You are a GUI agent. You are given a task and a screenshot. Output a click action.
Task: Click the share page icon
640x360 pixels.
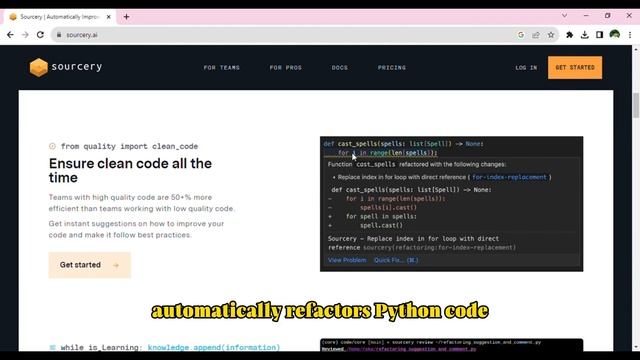tap(536, 35)
